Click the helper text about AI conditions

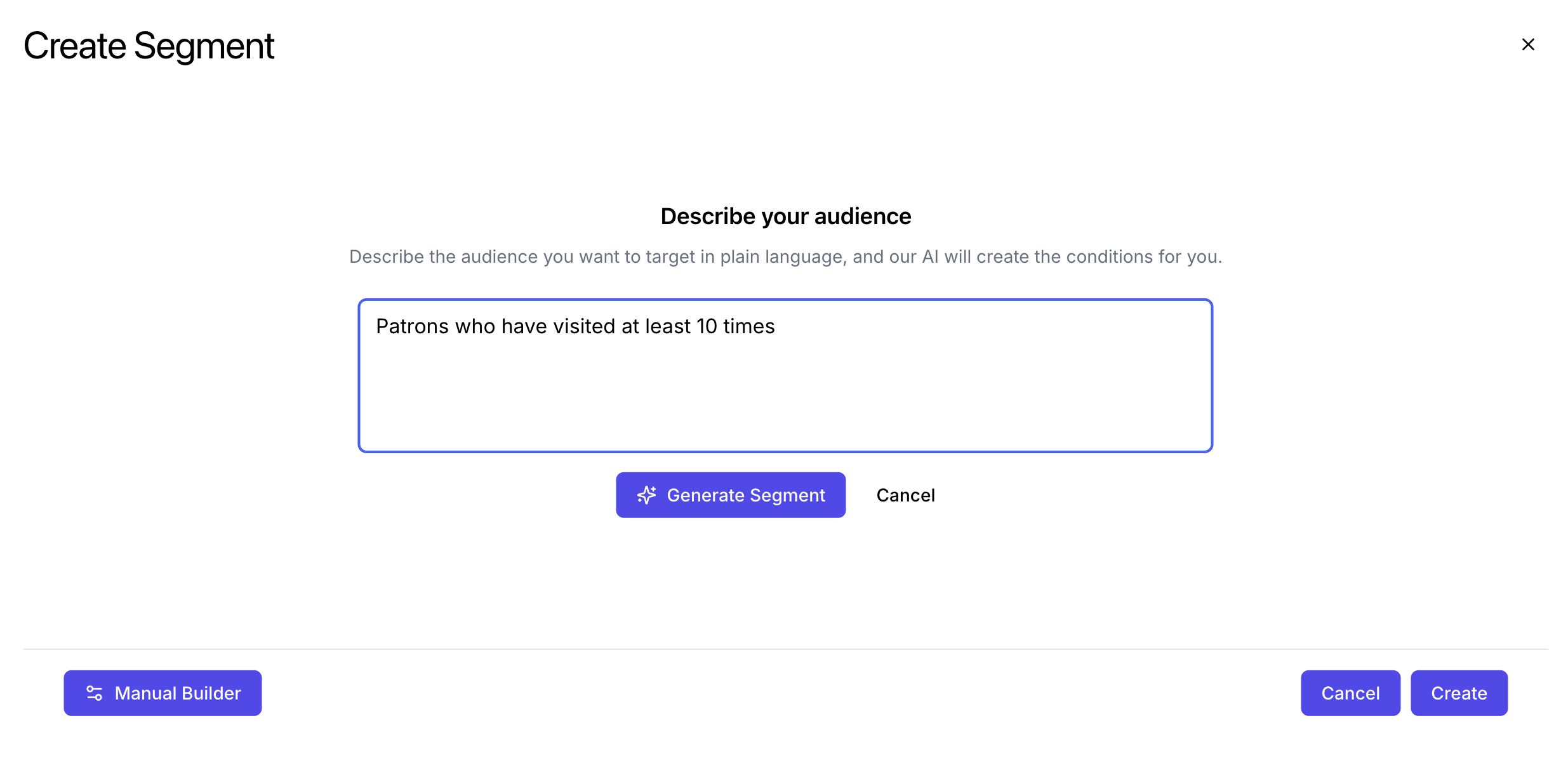coord(785,256)
